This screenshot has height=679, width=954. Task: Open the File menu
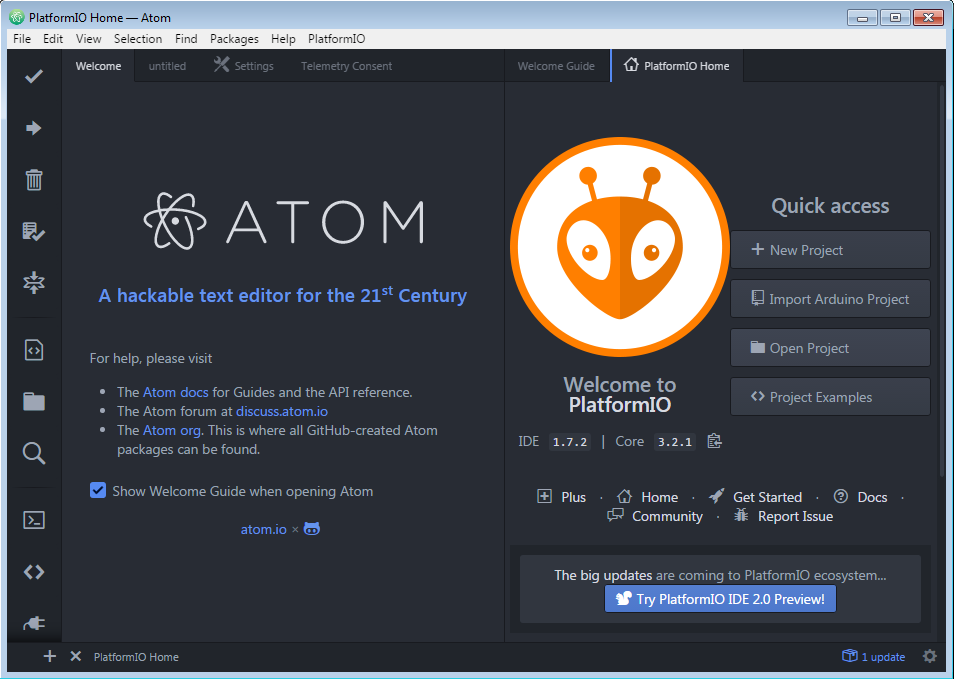coord(22,39)
